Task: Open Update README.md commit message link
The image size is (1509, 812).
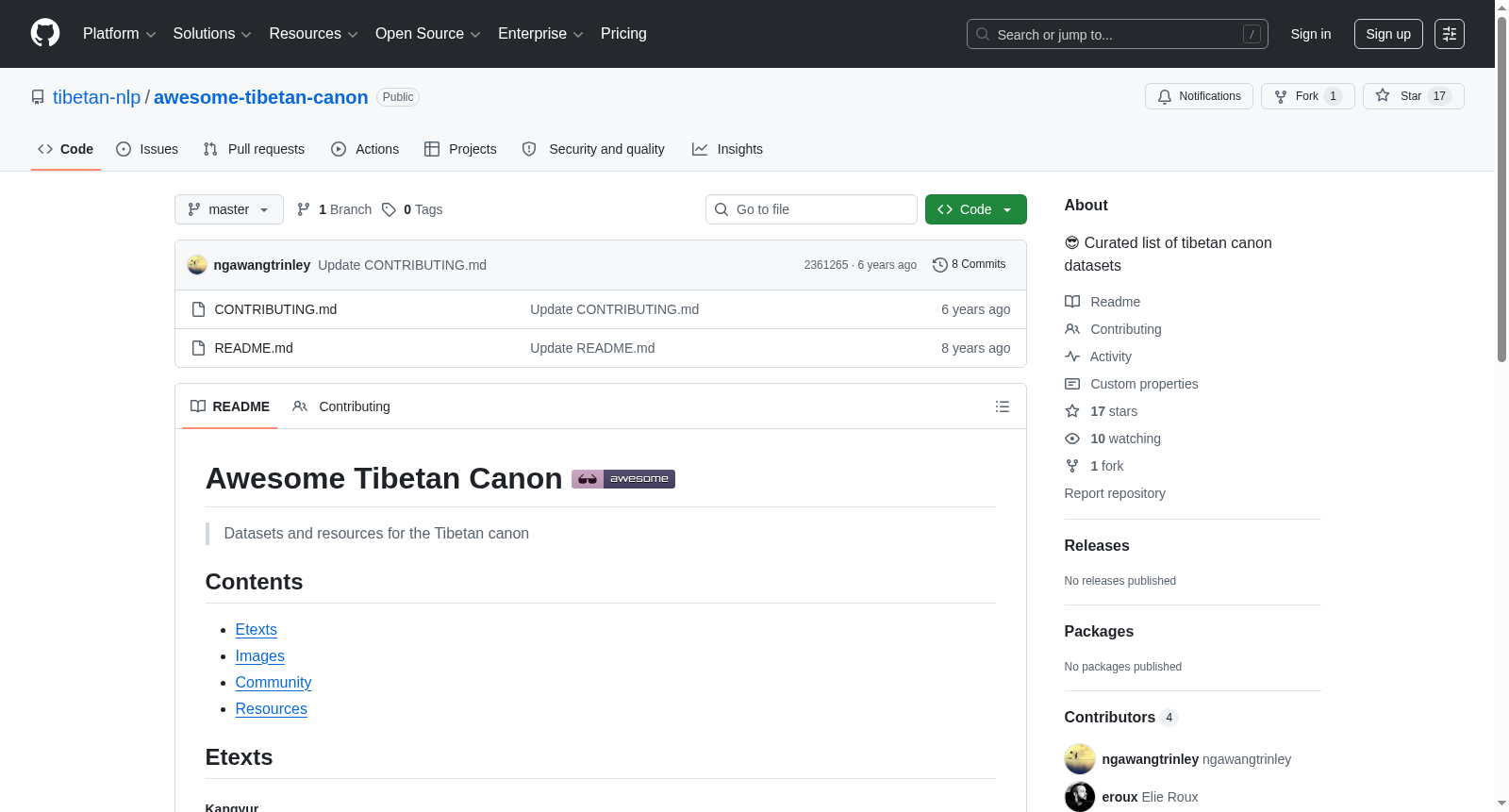Action: [x=592, y=348]
